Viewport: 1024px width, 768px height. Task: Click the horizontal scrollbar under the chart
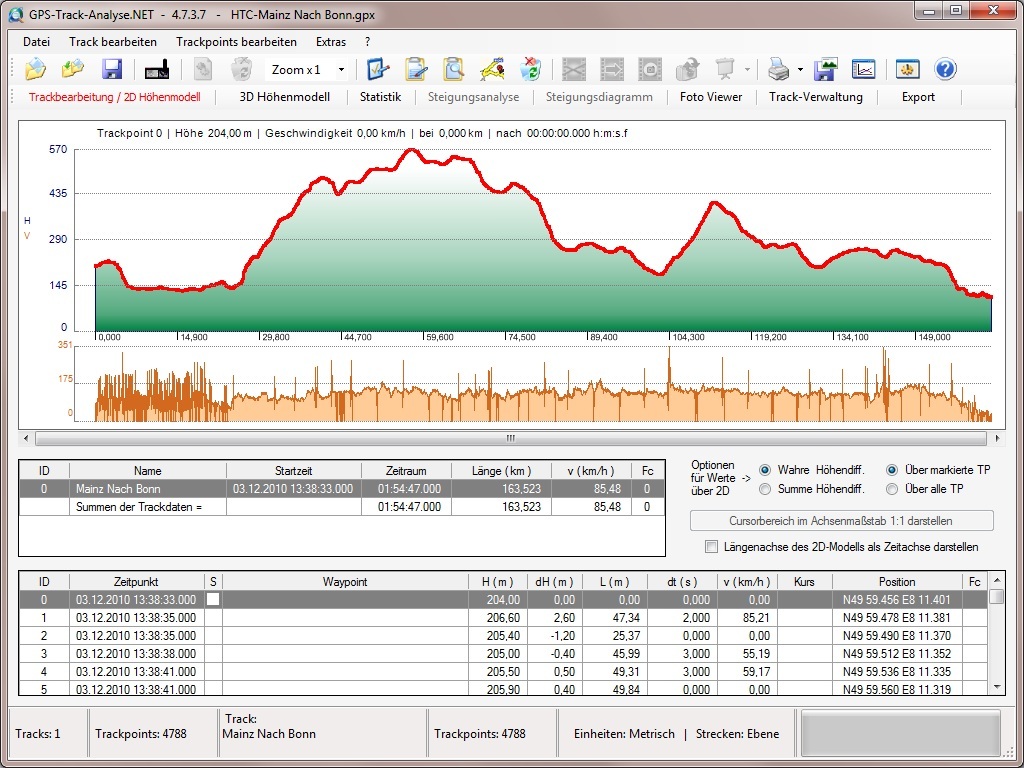coord(510,438)
